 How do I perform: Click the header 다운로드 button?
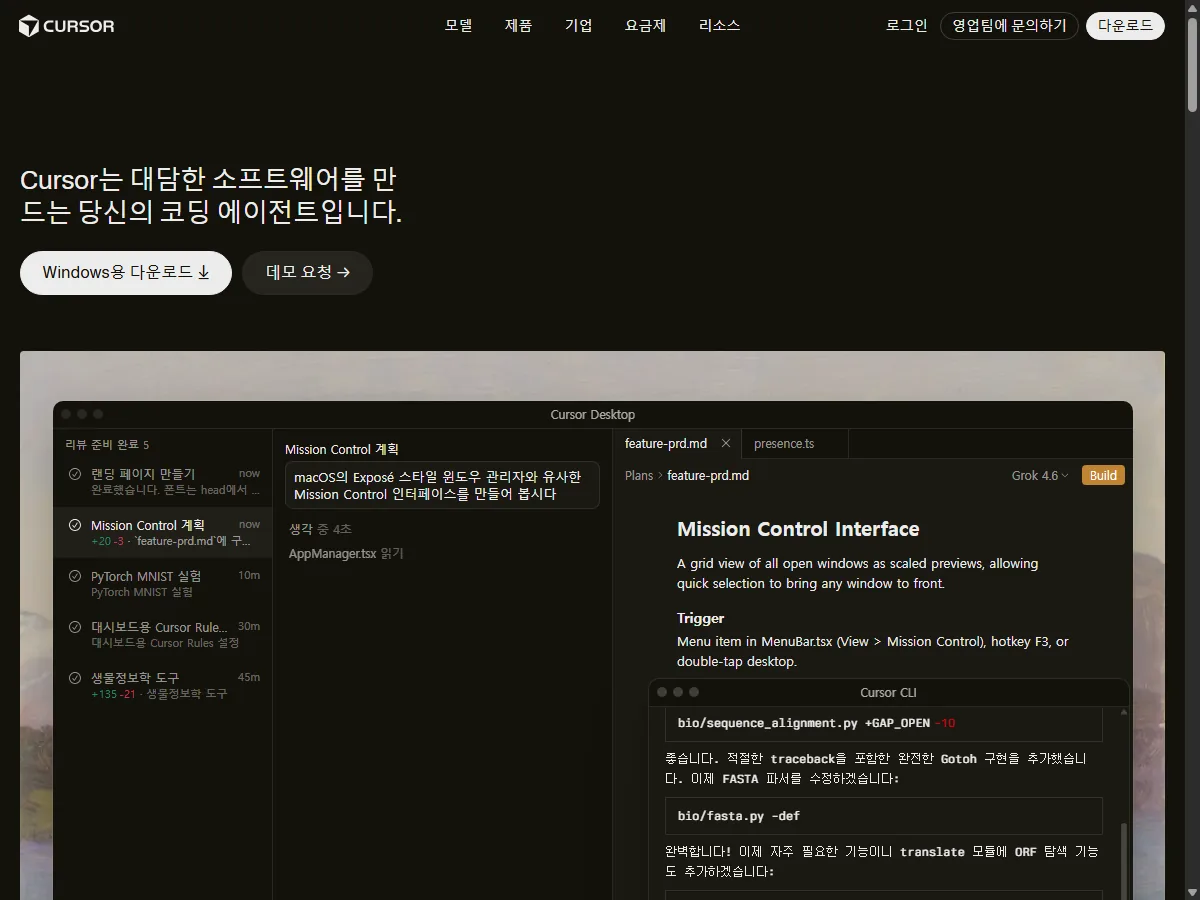coord(1125,26)
